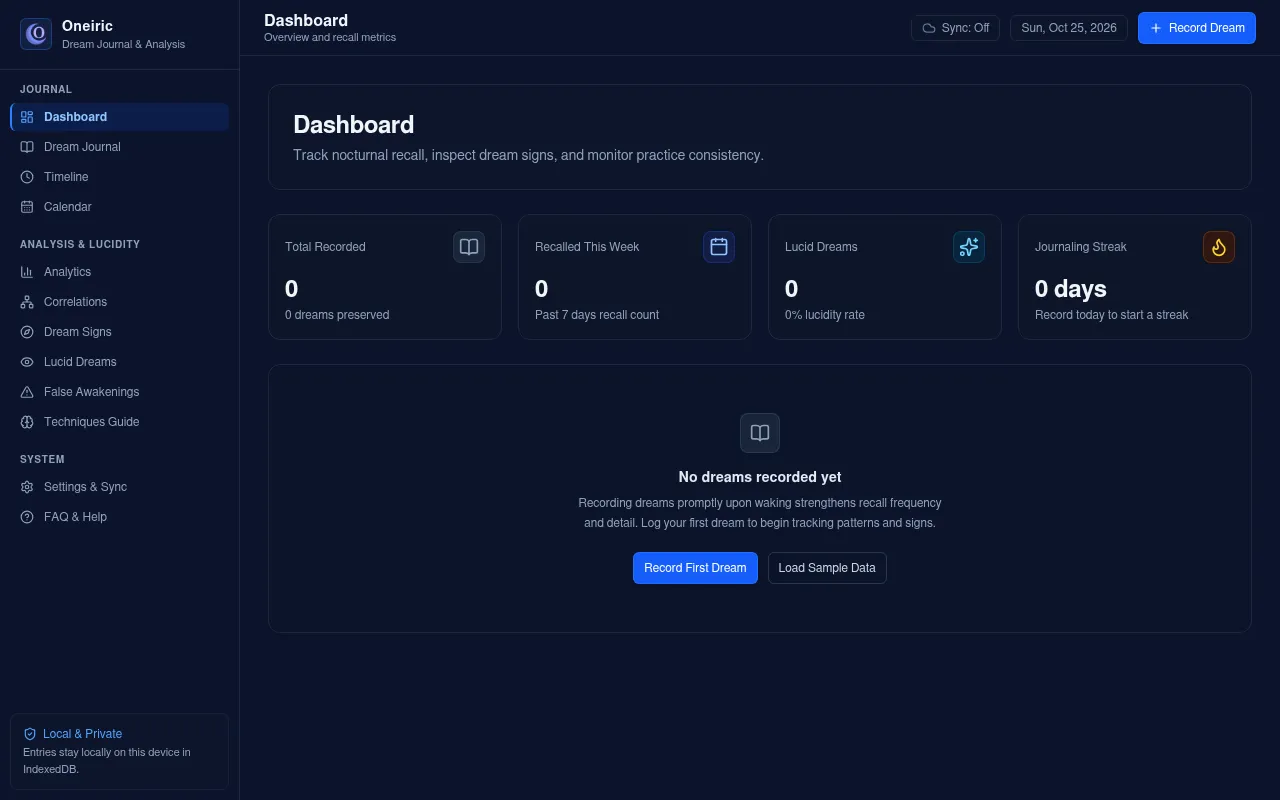The height and width of the screenshot is (800, 1280).
Task: Click the Record today to start a streak text
Action: pyautogui.click(x=1112, y=315)
